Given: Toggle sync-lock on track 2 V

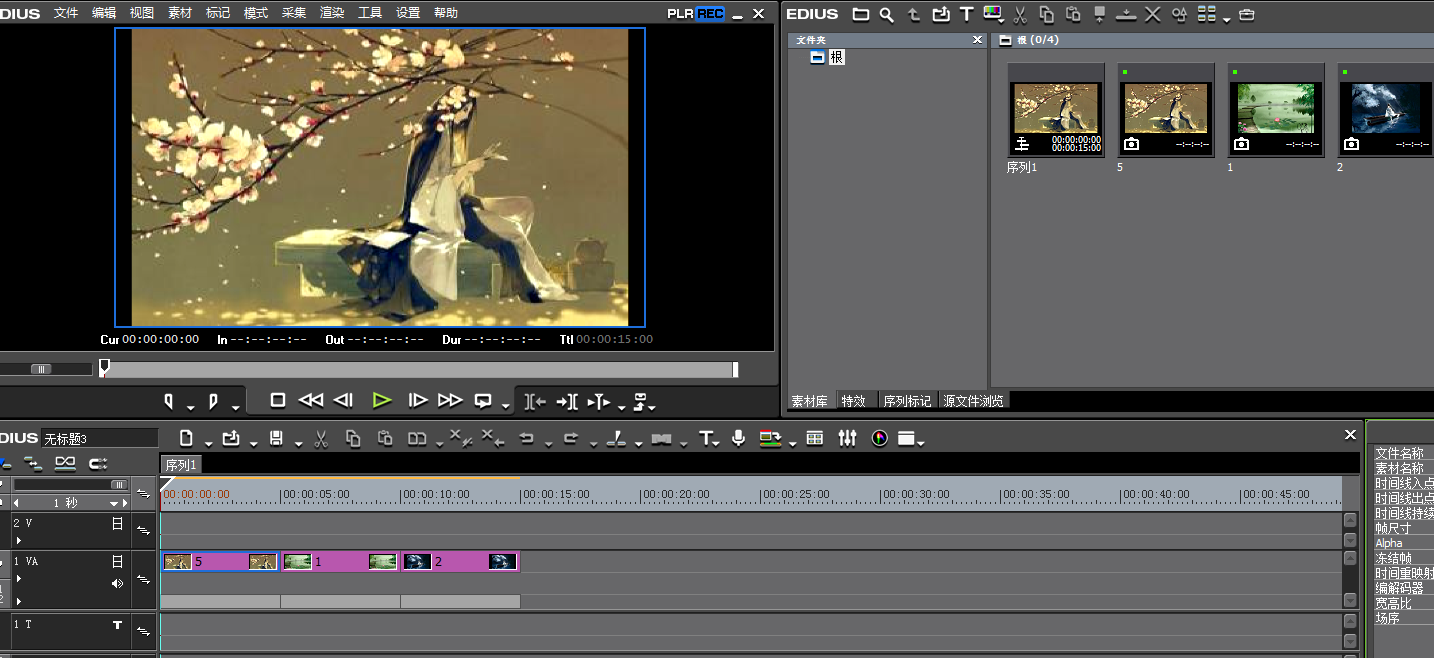Looking at the screenshot, I should tap(143, 531).
